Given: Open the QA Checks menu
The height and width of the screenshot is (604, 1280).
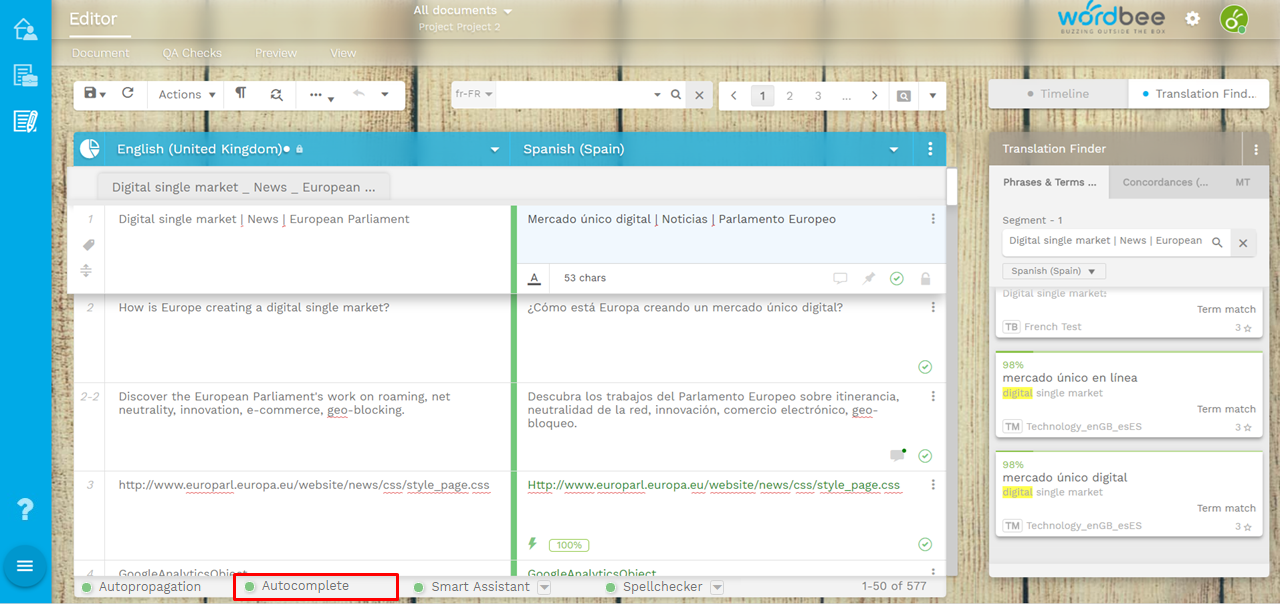Looking at the screenshot, I should coord(192,53).
